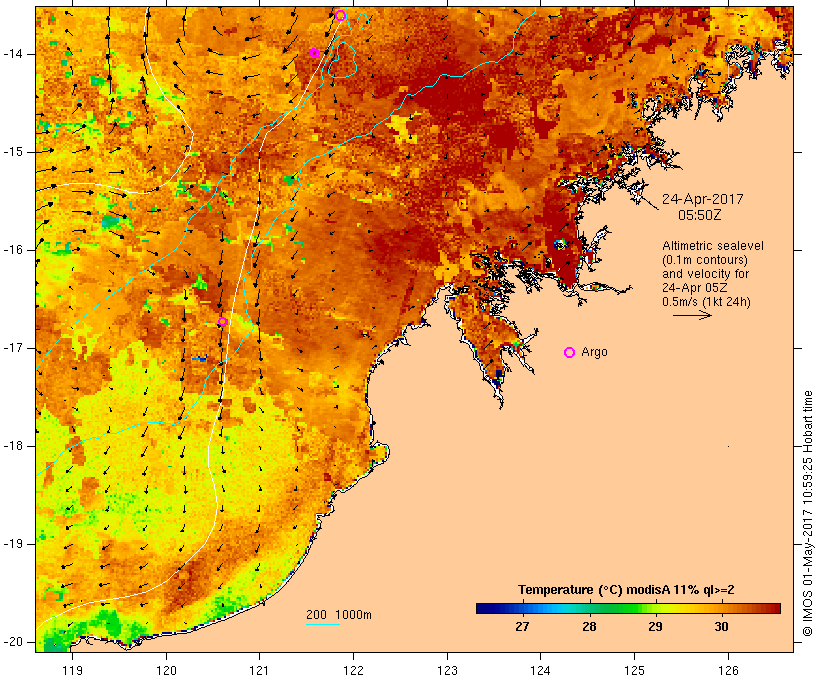
Task: Click the colorbar value '28'
Action: click(589, 626)
